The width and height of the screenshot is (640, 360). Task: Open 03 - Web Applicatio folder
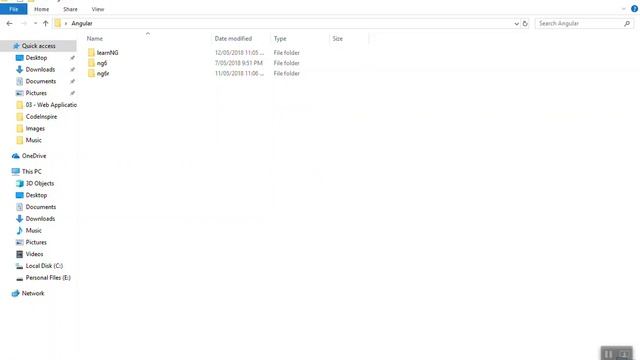[x=51, y=105]
